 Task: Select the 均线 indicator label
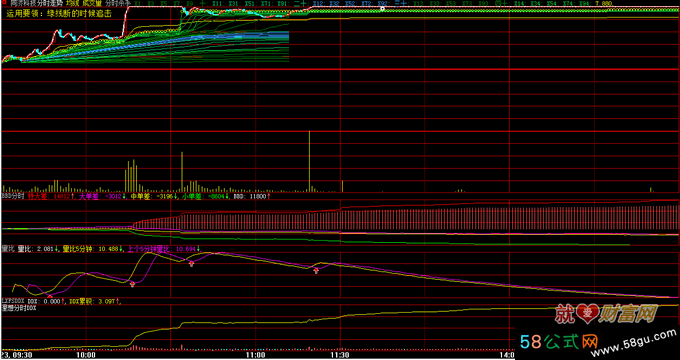point(72,3)
